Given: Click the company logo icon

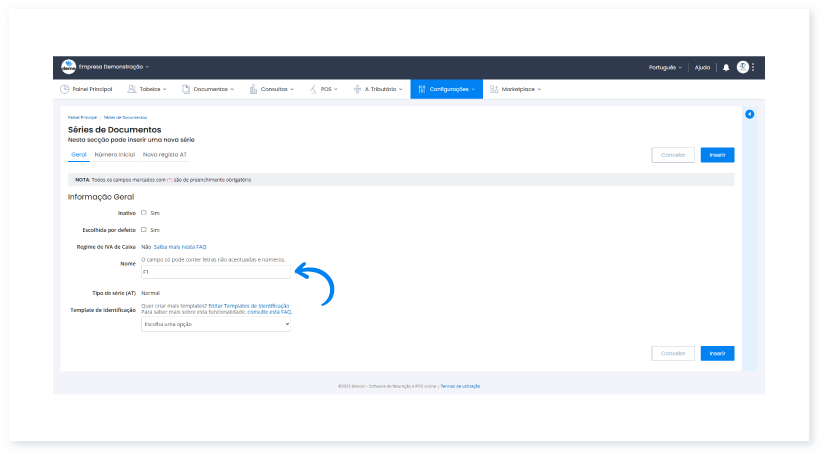Looking at the screenshot, I should tap(68, 67).
